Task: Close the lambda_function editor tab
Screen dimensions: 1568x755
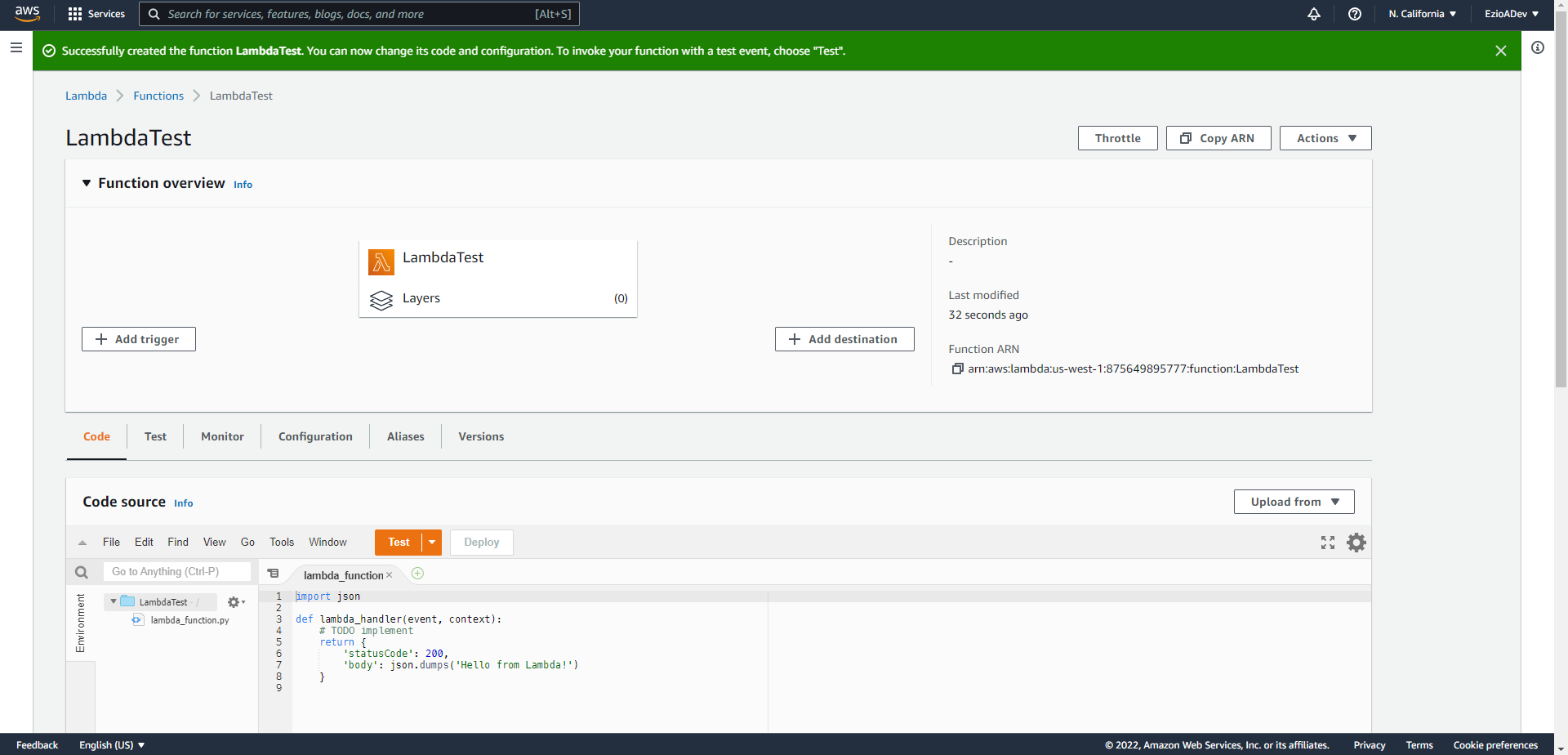Action: click(x=390, y=575)
